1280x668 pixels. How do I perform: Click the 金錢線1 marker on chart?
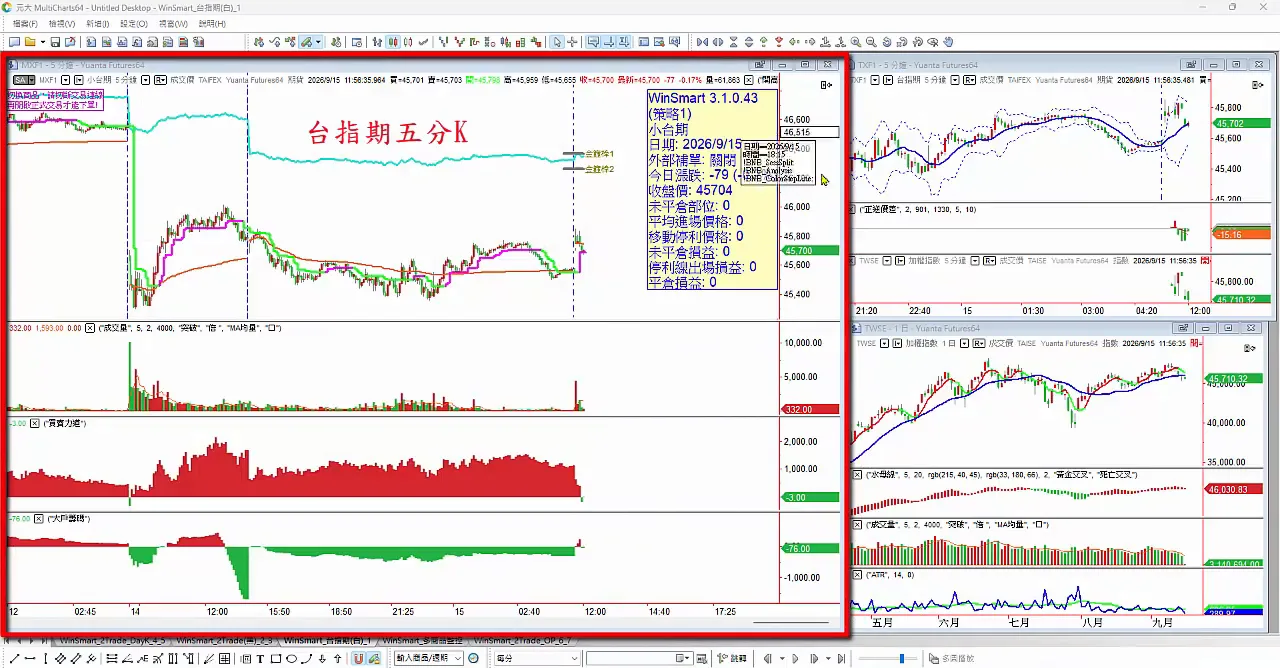598,154
